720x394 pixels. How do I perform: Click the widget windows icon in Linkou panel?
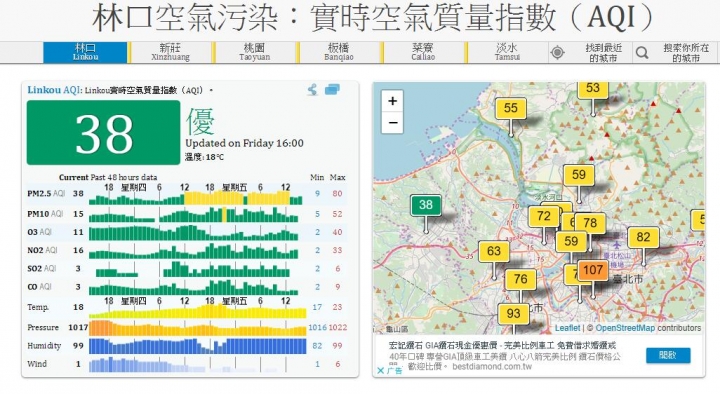pyautogui.click(x=332, y=90)
